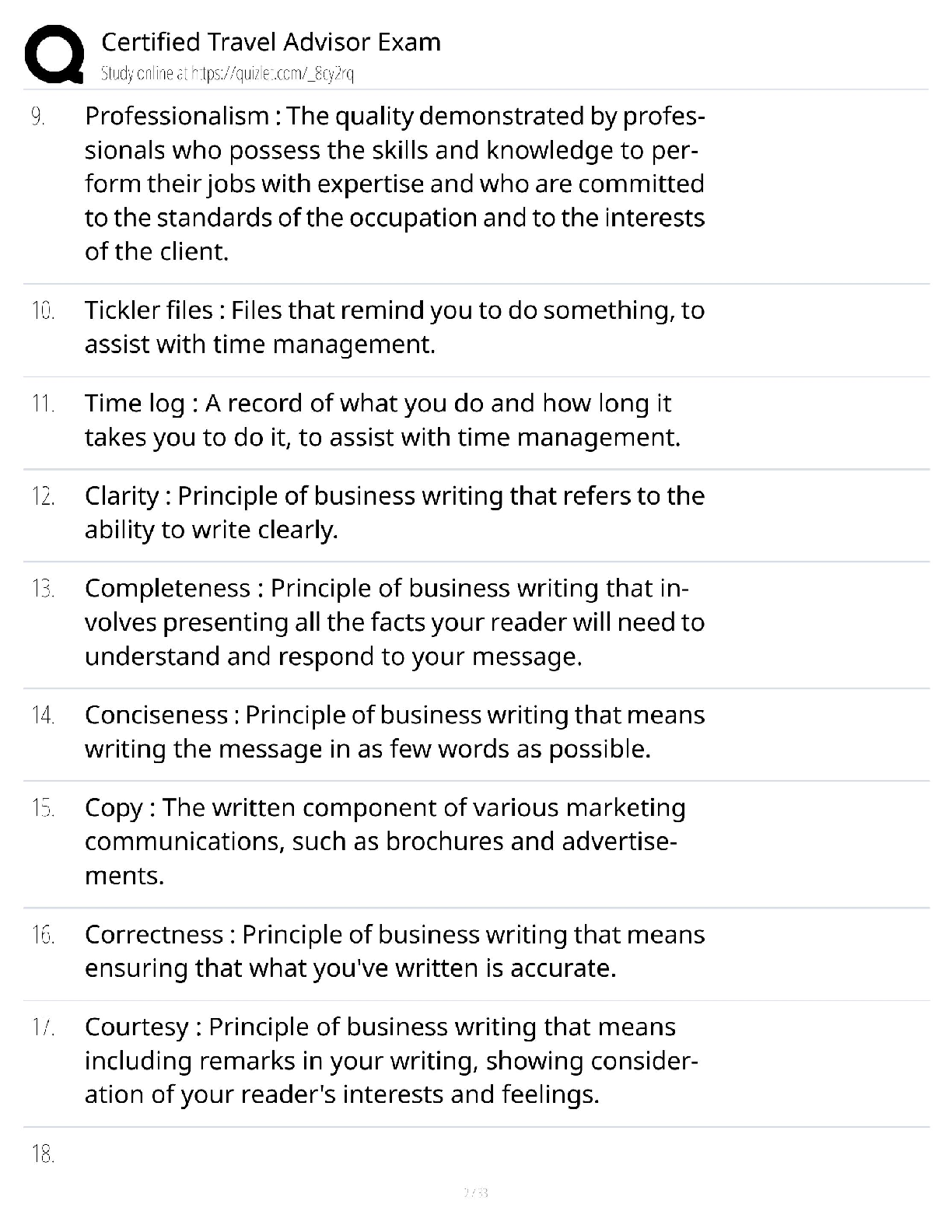Screen dimensions: 952x1232
Task: Click item number 10 label
Action: [x=43, y=311]
